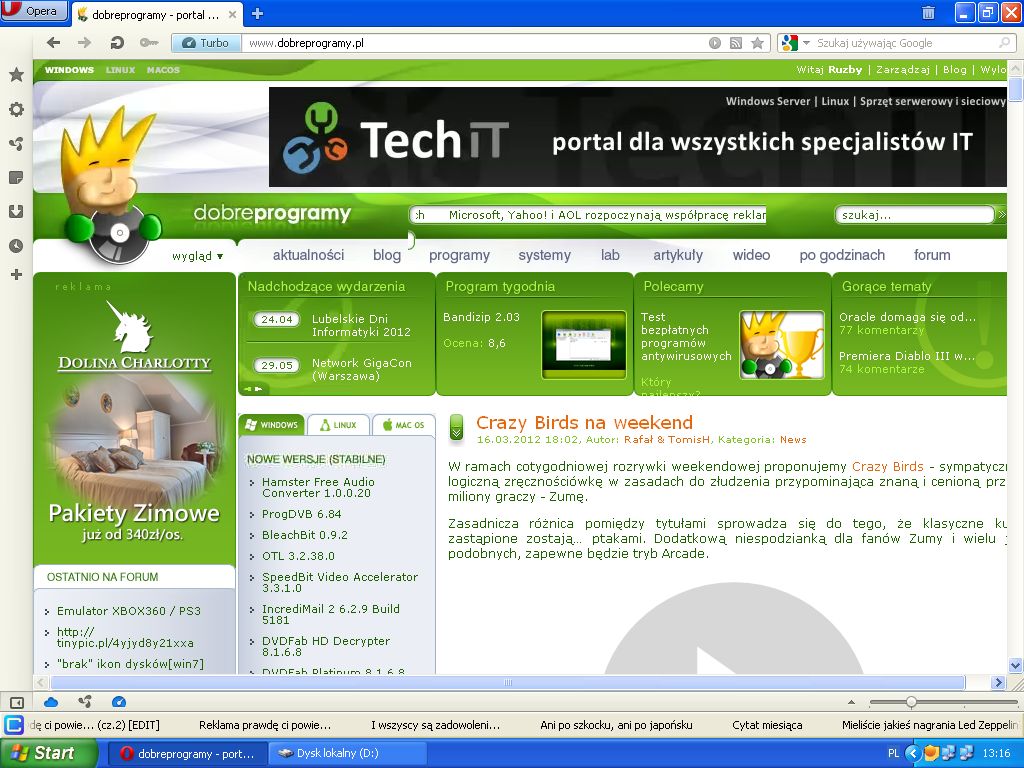
Task: Click the RSS feed icon in address bar
Action: 736,43
